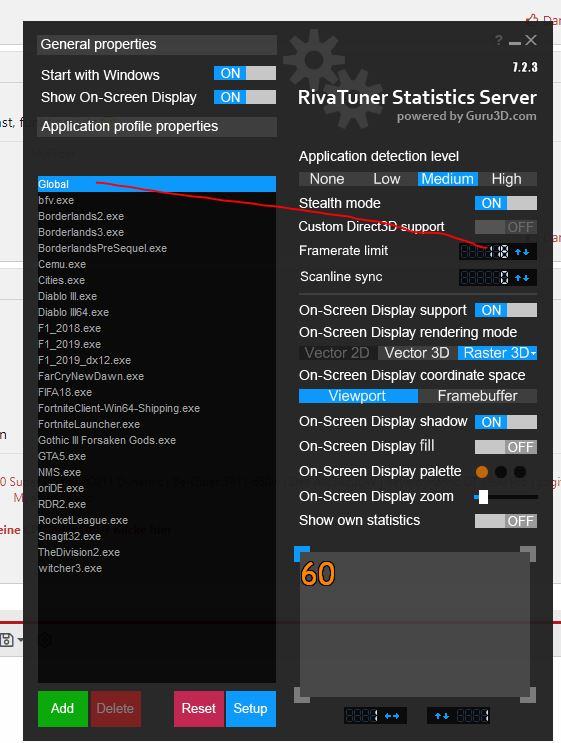This screenshot has height=743, width=561.
Task: Follow the Guru3D.com powered-by link
Action: (467, 117)
